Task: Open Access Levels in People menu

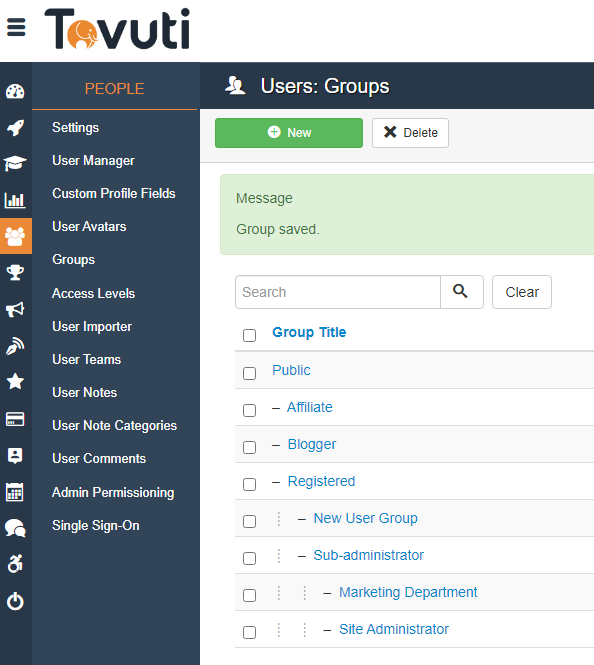Action: point(93,293)
